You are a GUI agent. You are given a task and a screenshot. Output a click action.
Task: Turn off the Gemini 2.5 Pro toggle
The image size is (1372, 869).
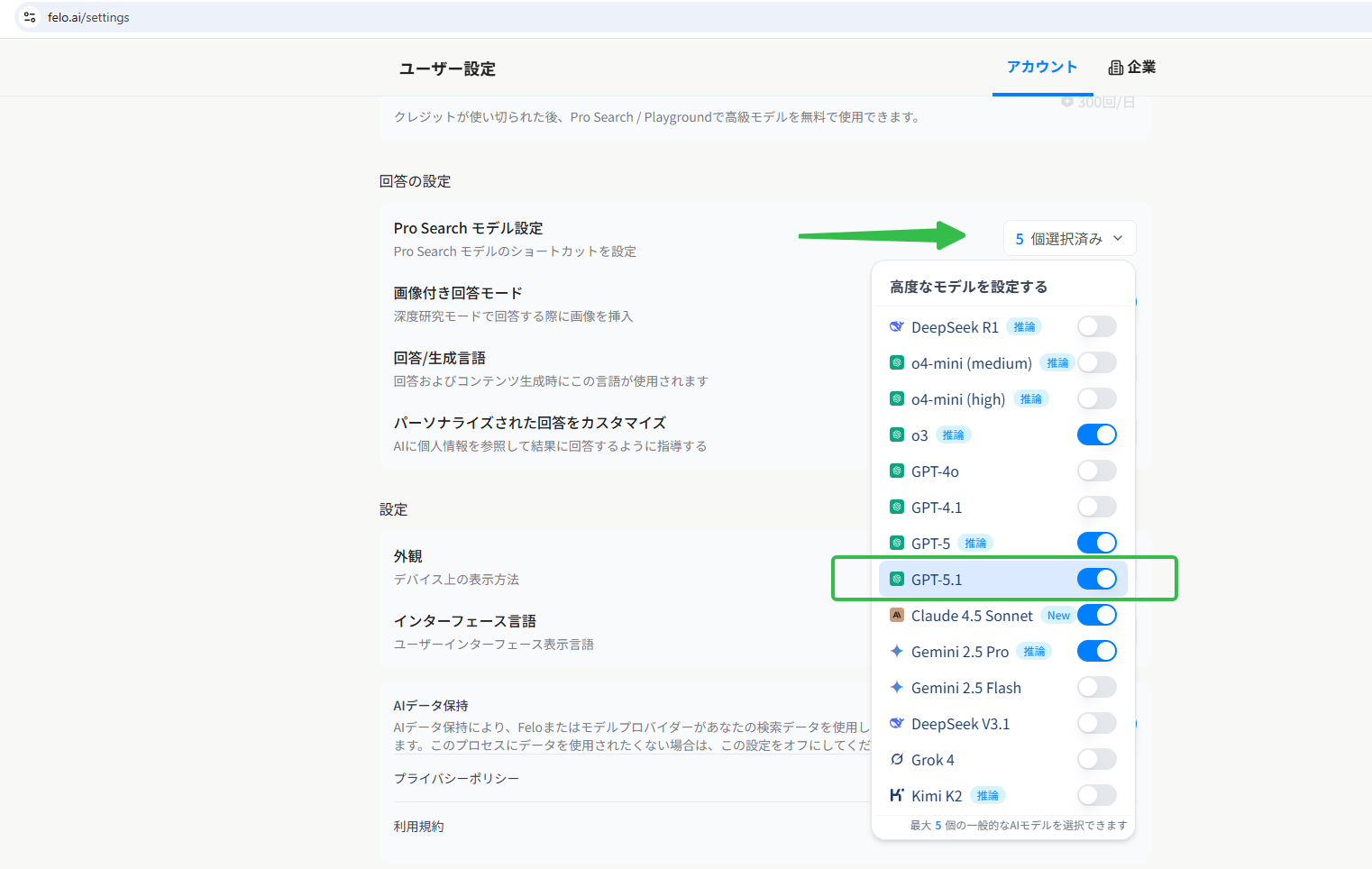pos(1097,650)
